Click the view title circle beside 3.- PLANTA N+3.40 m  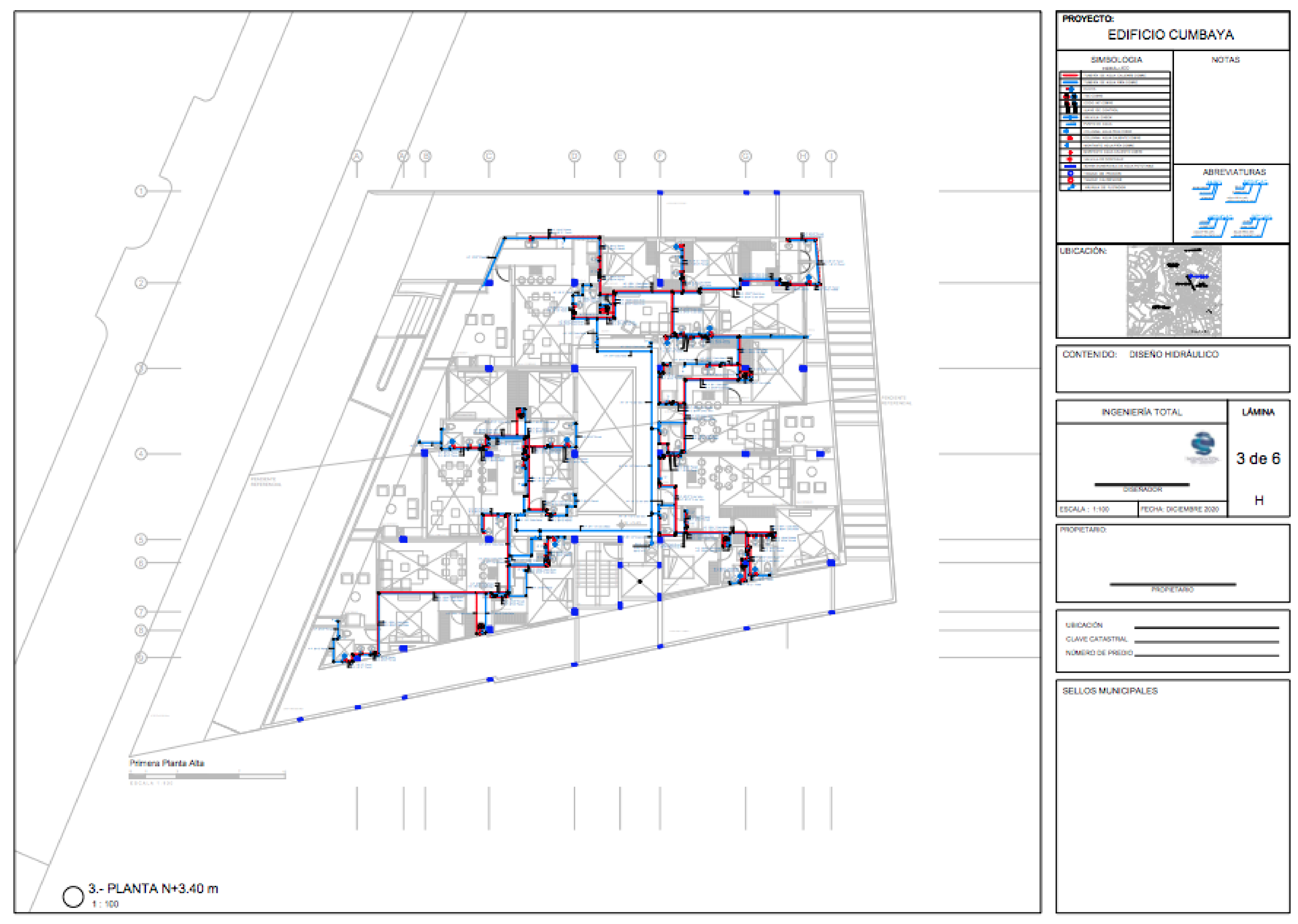(73, 897)
